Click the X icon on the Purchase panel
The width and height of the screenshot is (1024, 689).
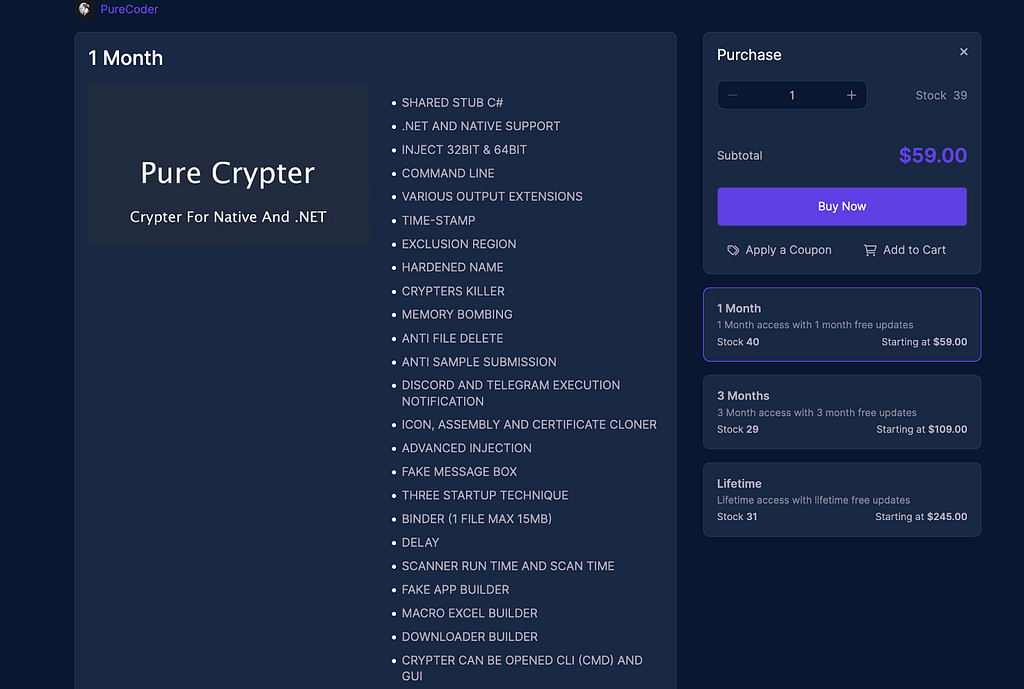(x=963, y=51)
